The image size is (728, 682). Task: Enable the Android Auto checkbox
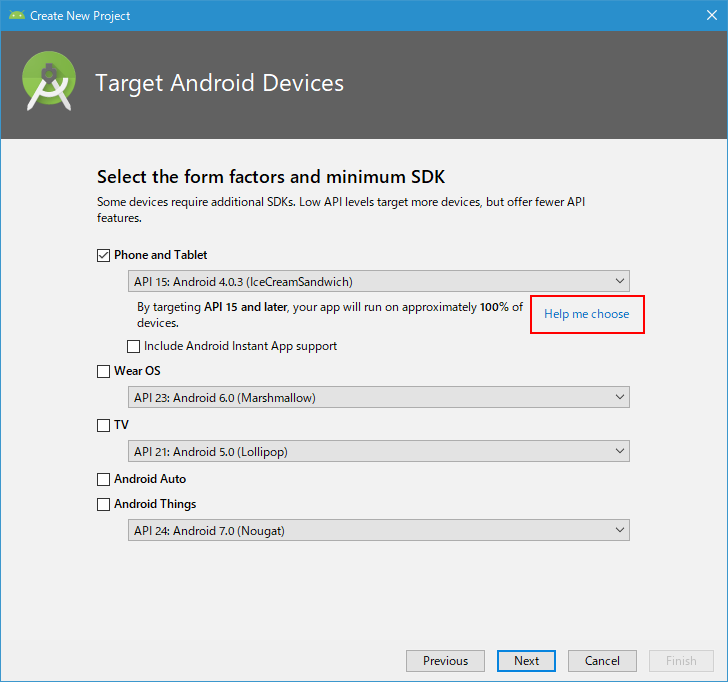point(103,479)
